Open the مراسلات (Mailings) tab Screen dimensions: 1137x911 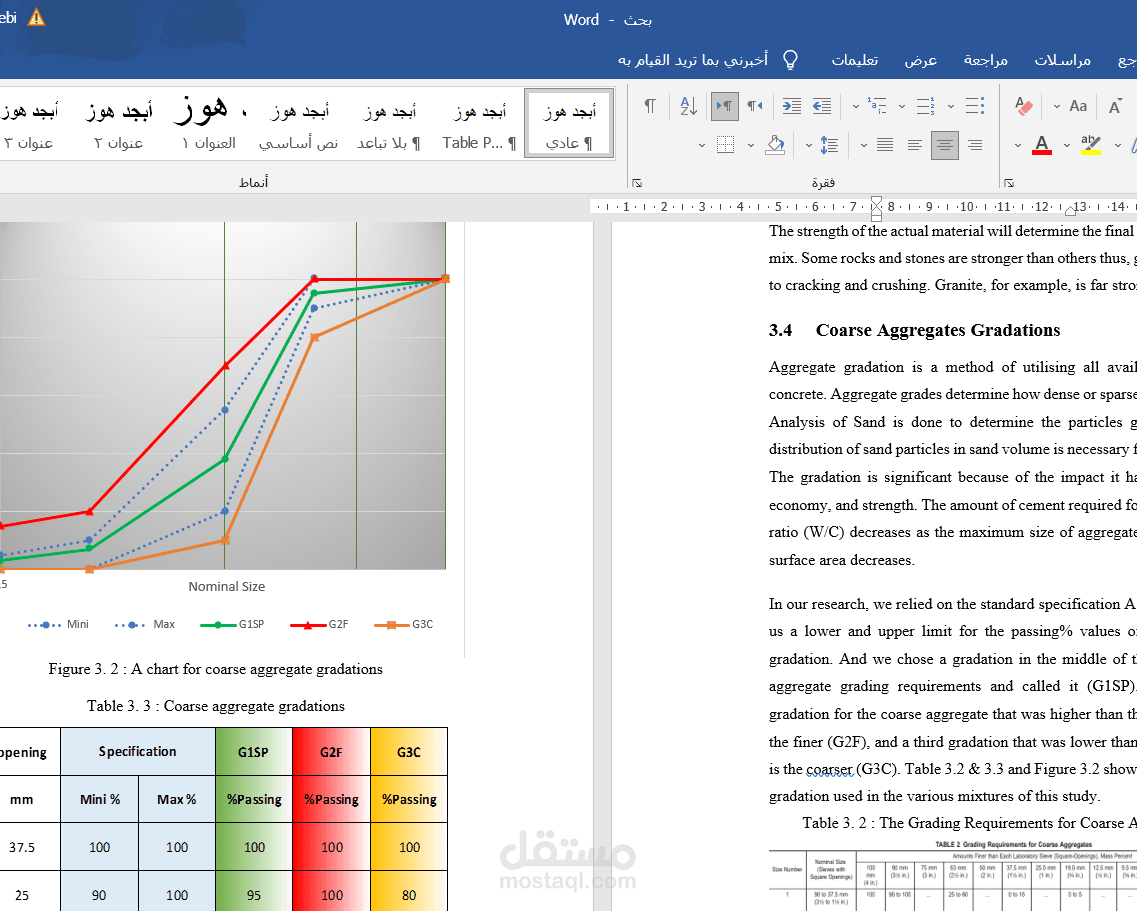coord(1062,60)
